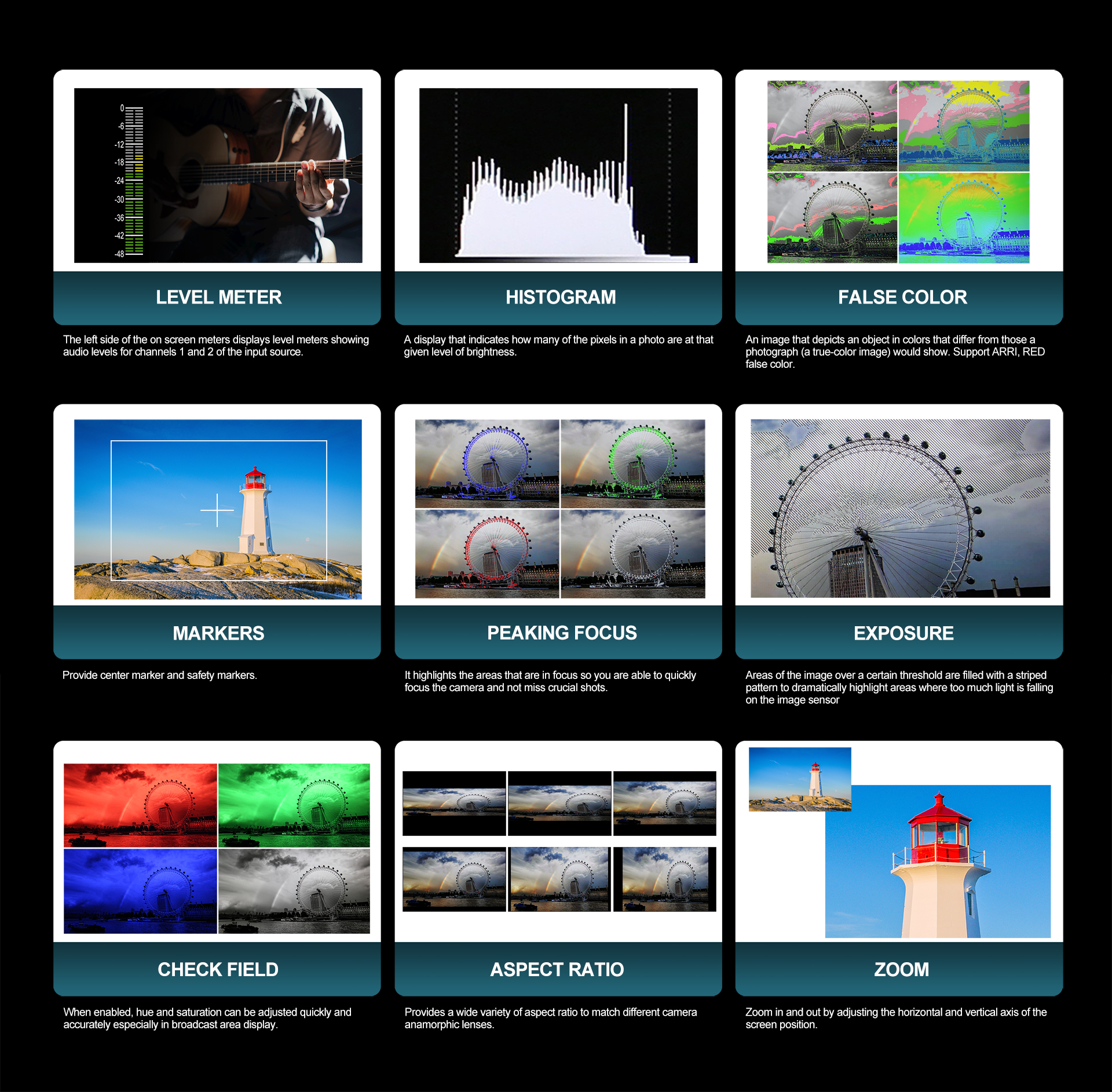Select the green-tinted check field image
The height and width of the screenshot is (1092, 1112).
point(294,805)
